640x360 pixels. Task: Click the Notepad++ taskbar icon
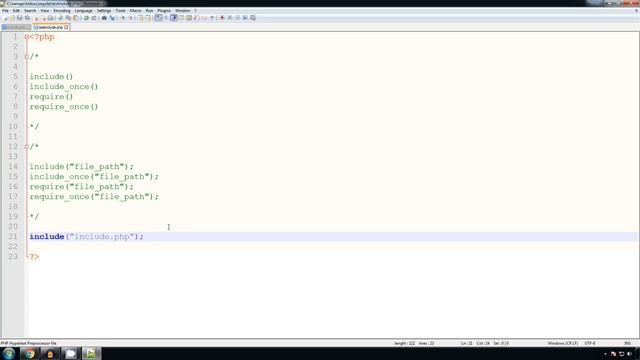pos(91,353)
